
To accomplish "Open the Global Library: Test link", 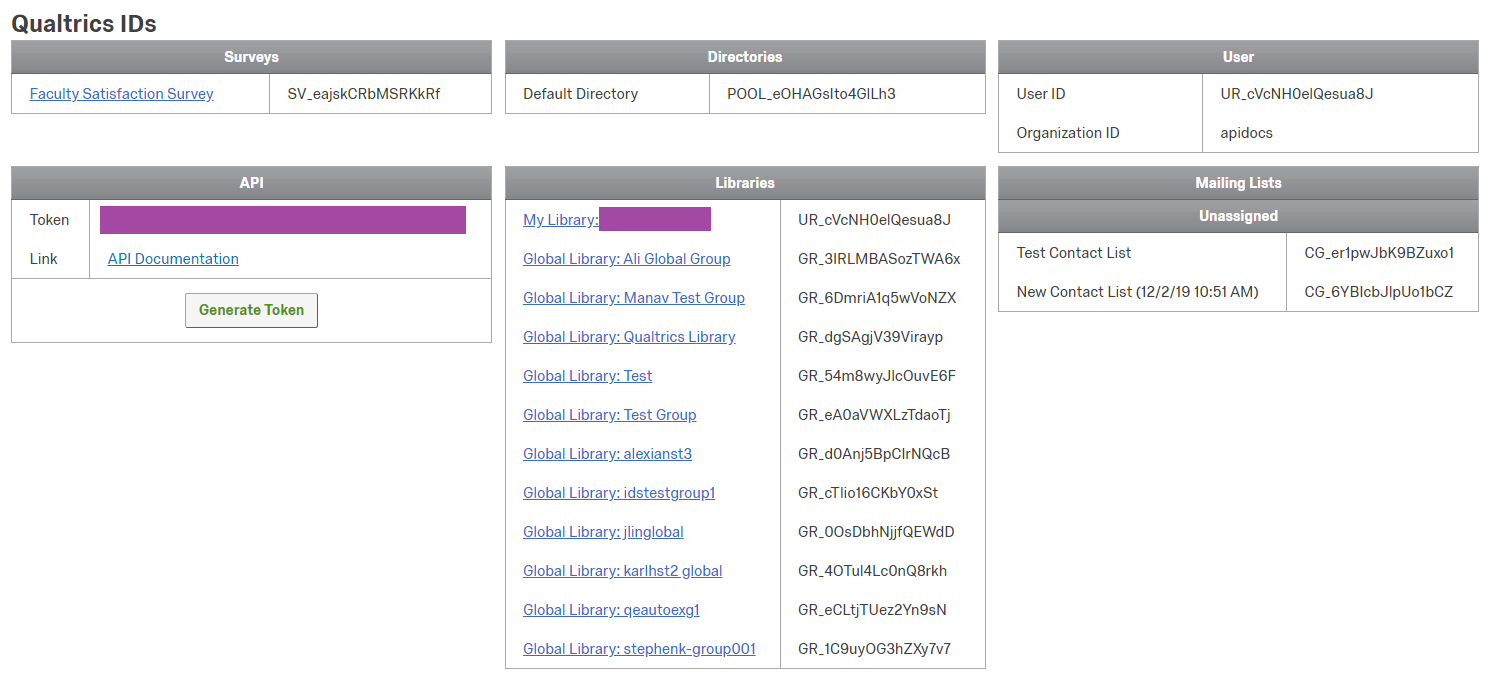I will pyautogui.click(x=588, y=376).
